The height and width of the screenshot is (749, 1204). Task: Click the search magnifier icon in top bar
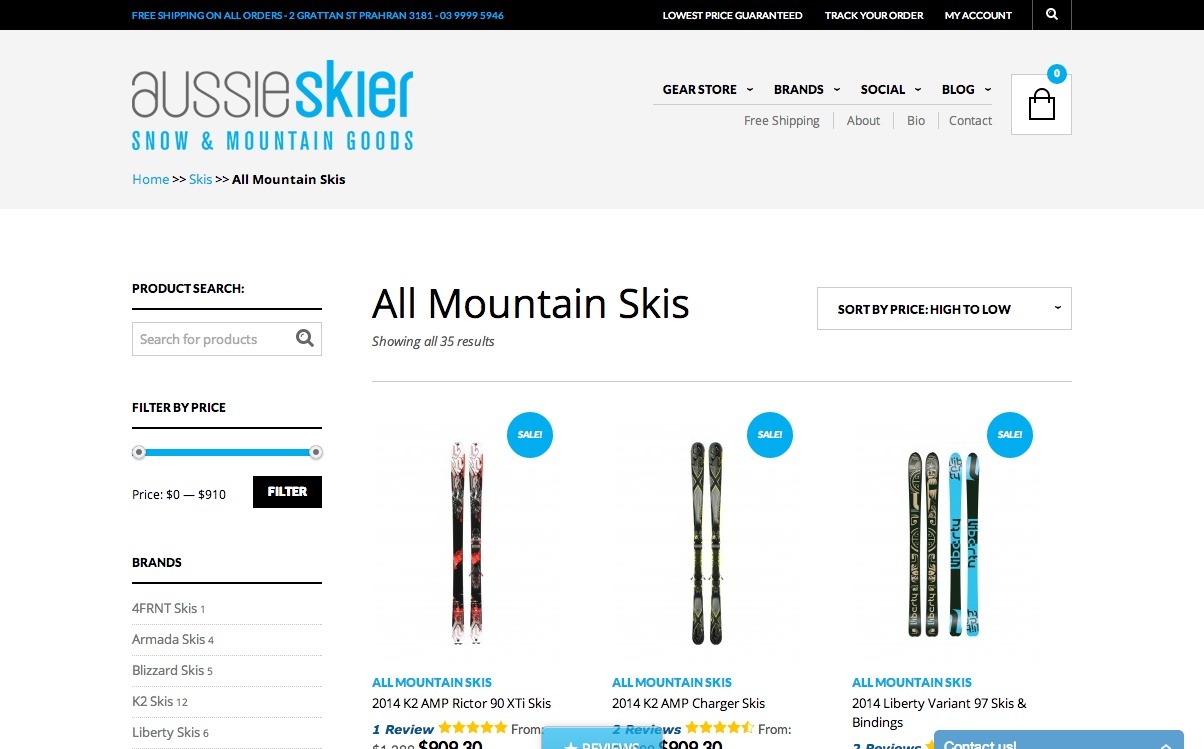[x=1051, y=15]
